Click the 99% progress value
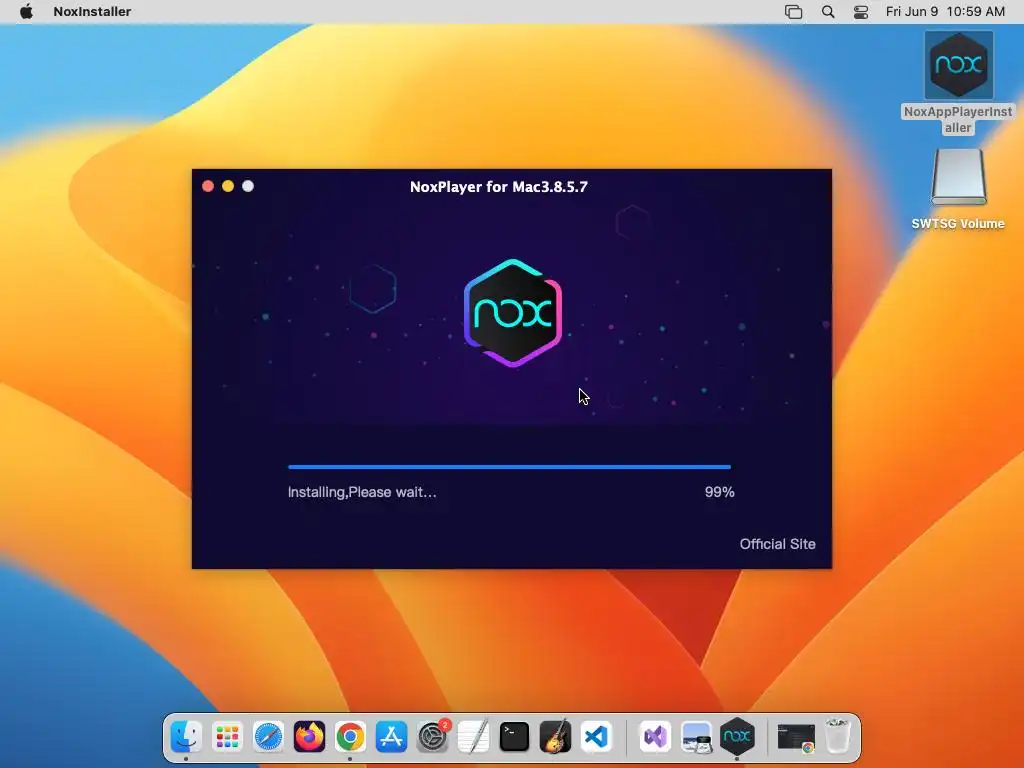Viewport: 1024px width, 768px height. click(x=719, y=492)
